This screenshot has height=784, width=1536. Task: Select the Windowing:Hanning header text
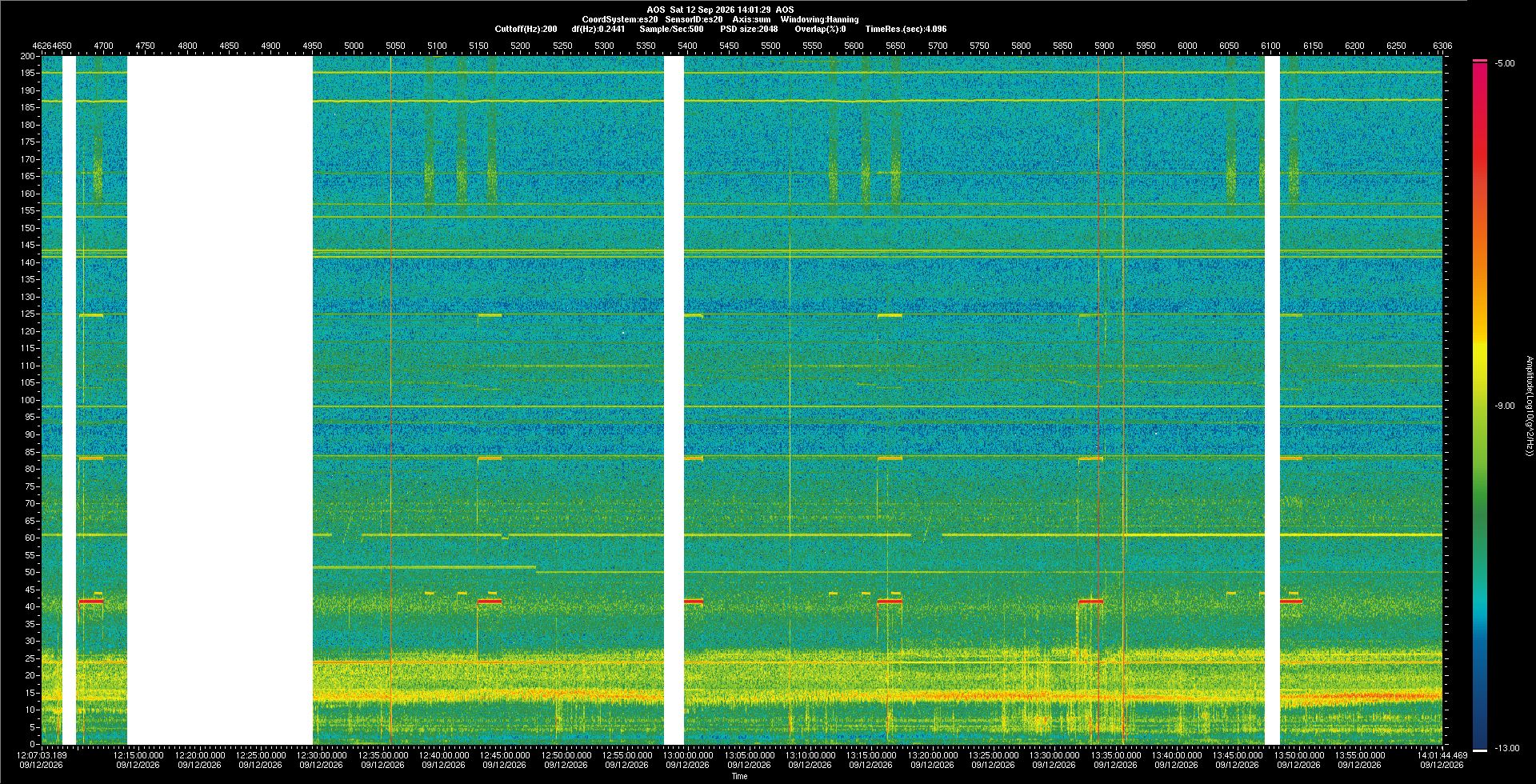click(819, 19)
